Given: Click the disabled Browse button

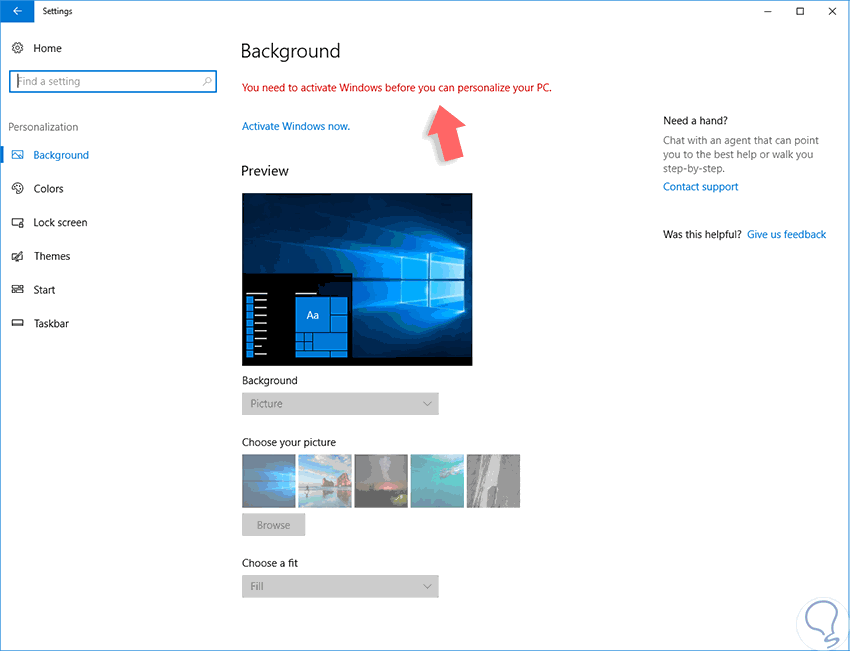Looking at the screenshot, I should (x=273, y=525).
